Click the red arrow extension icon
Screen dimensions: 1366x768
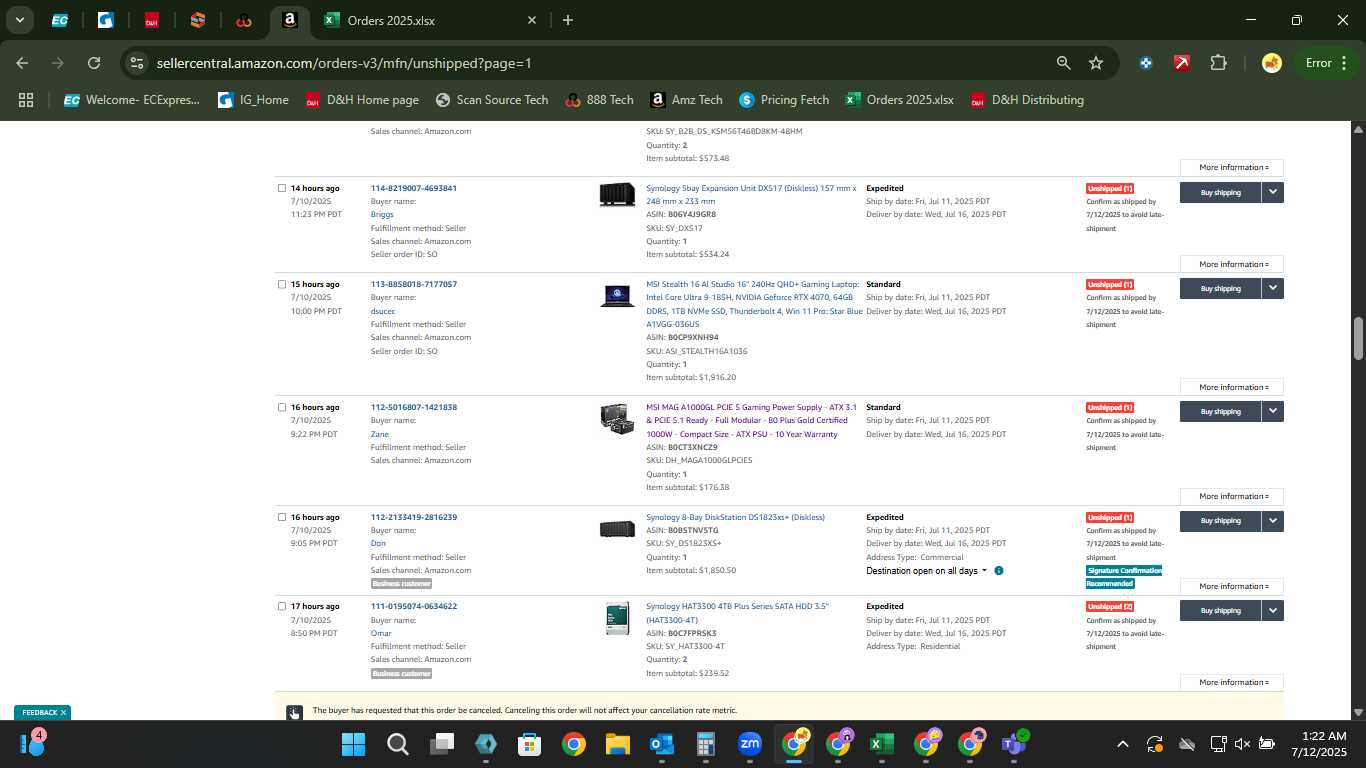[1182, 63]
